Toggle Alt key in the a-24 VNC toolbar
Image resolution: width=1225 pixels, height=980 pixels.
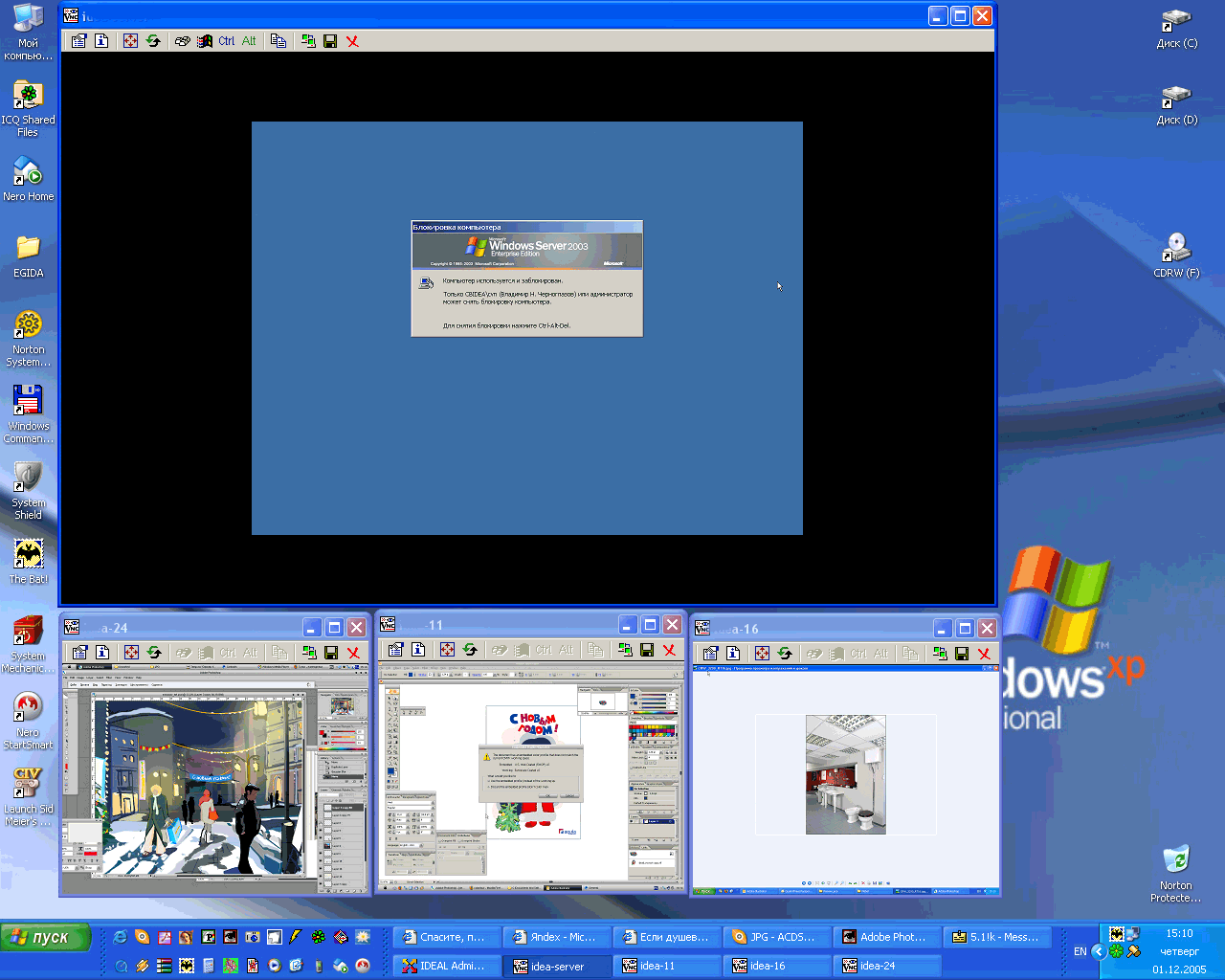(x=251, y=653)
